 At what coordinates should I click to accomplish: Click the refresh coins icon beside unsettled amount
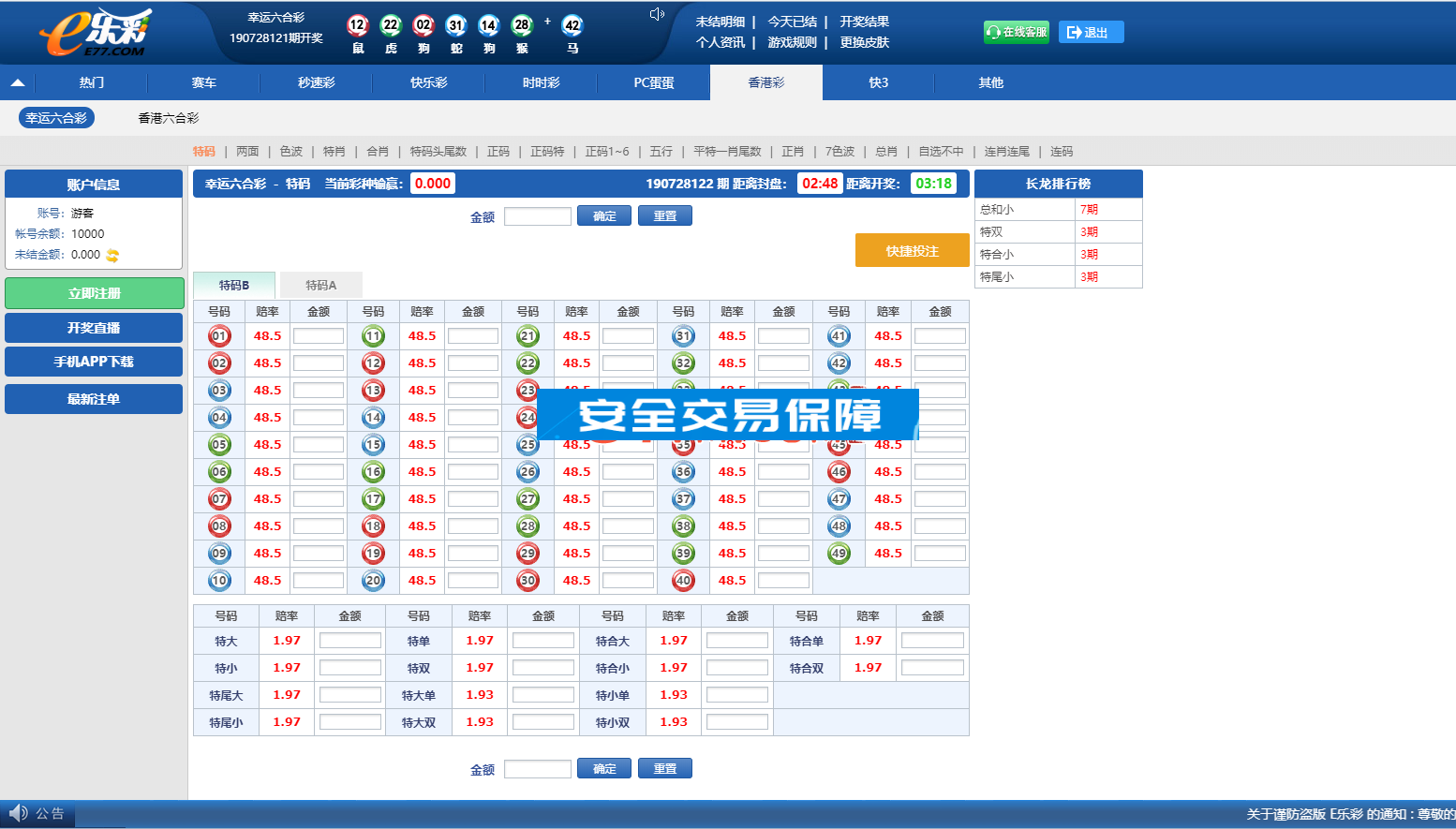(112, 255)
